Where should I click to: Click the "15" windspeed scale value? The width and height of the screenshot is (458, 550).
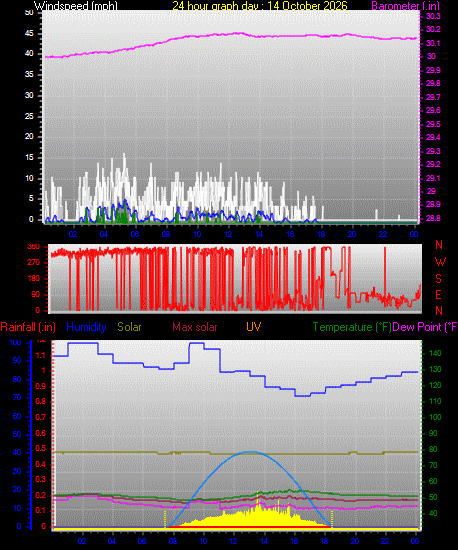(x=29, y=157)
